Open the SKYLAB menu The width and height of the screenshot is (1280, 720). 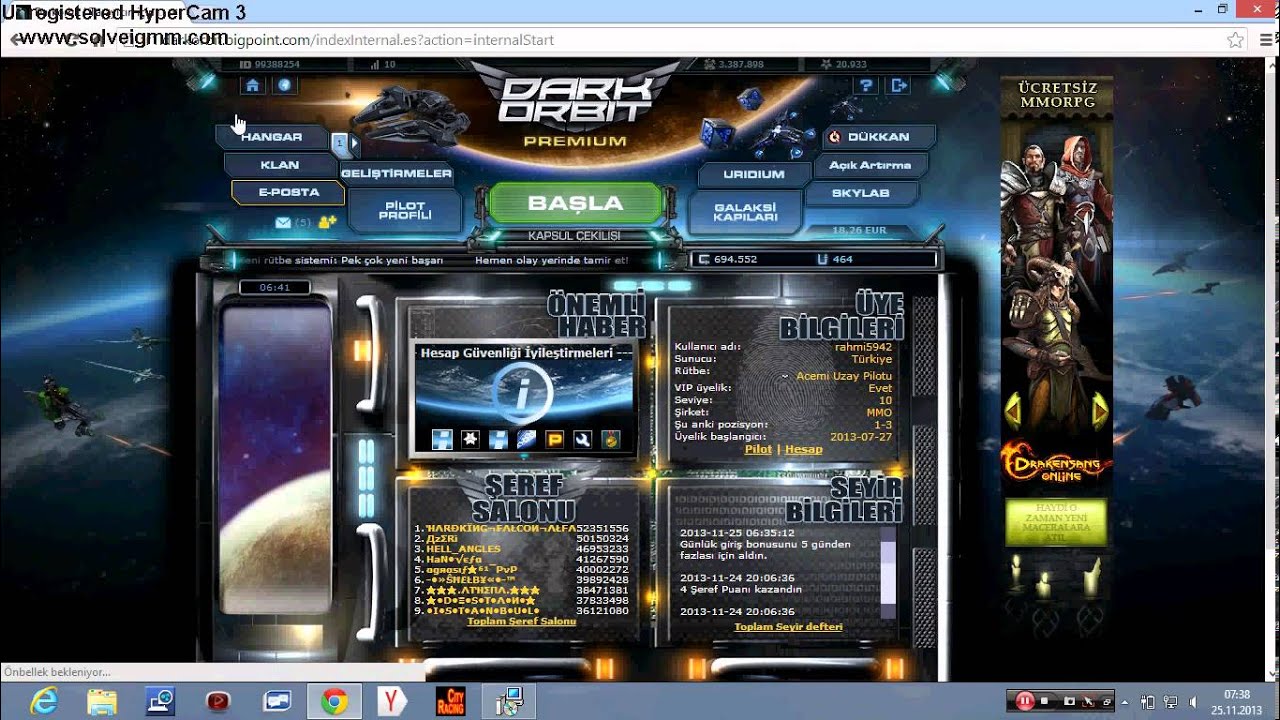tap(861, 193)
